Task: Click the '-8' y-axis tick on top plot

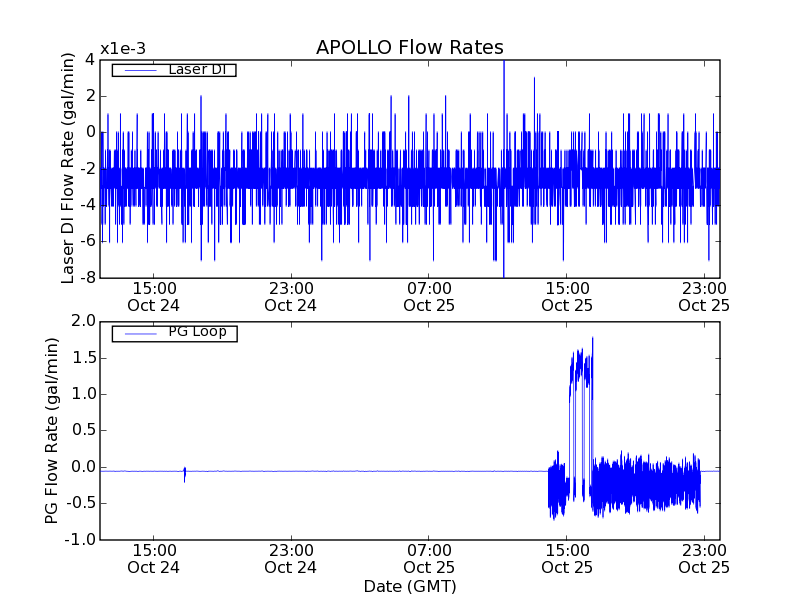Action: [88, 277]
